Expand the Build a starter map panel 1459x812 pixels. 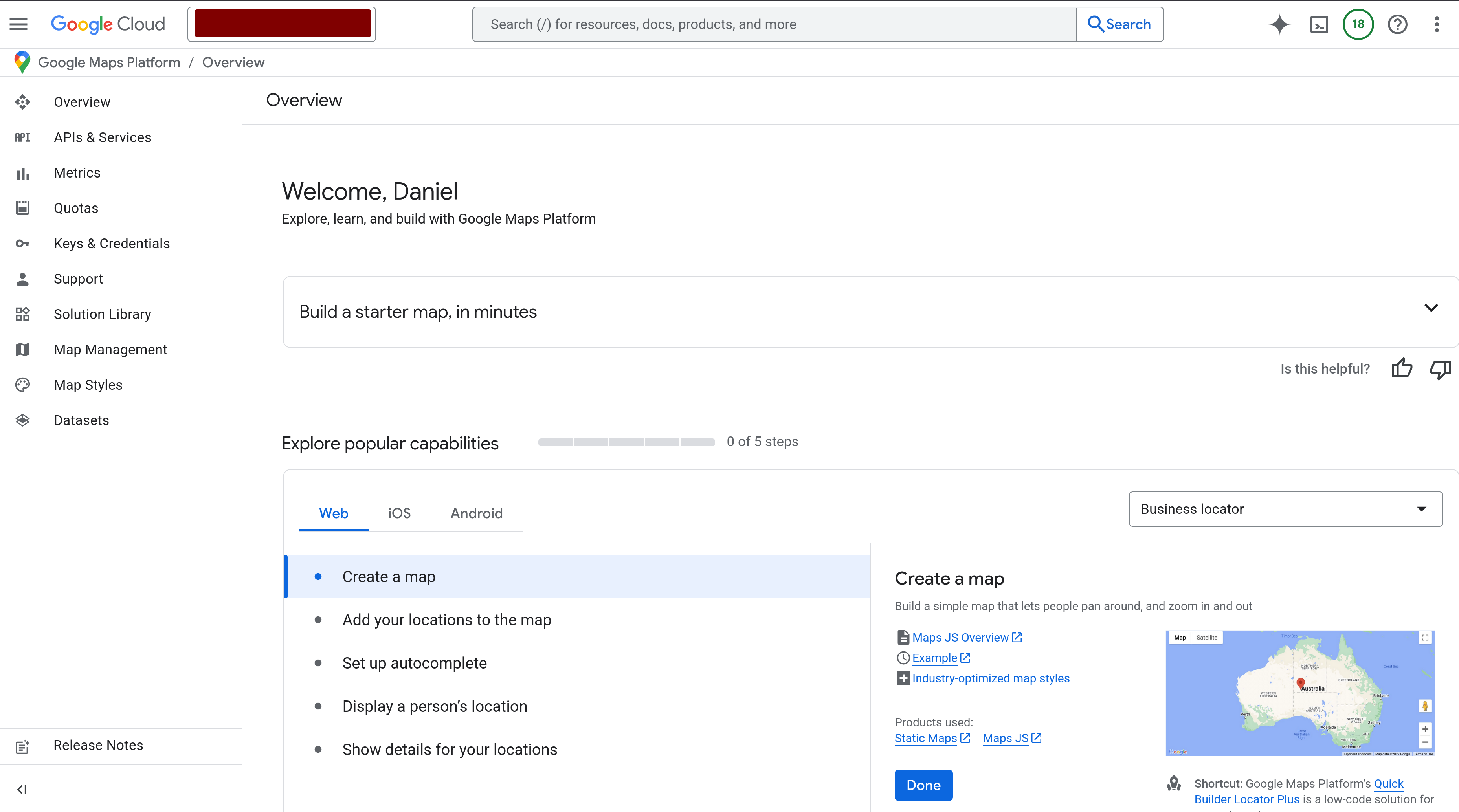1431,309
